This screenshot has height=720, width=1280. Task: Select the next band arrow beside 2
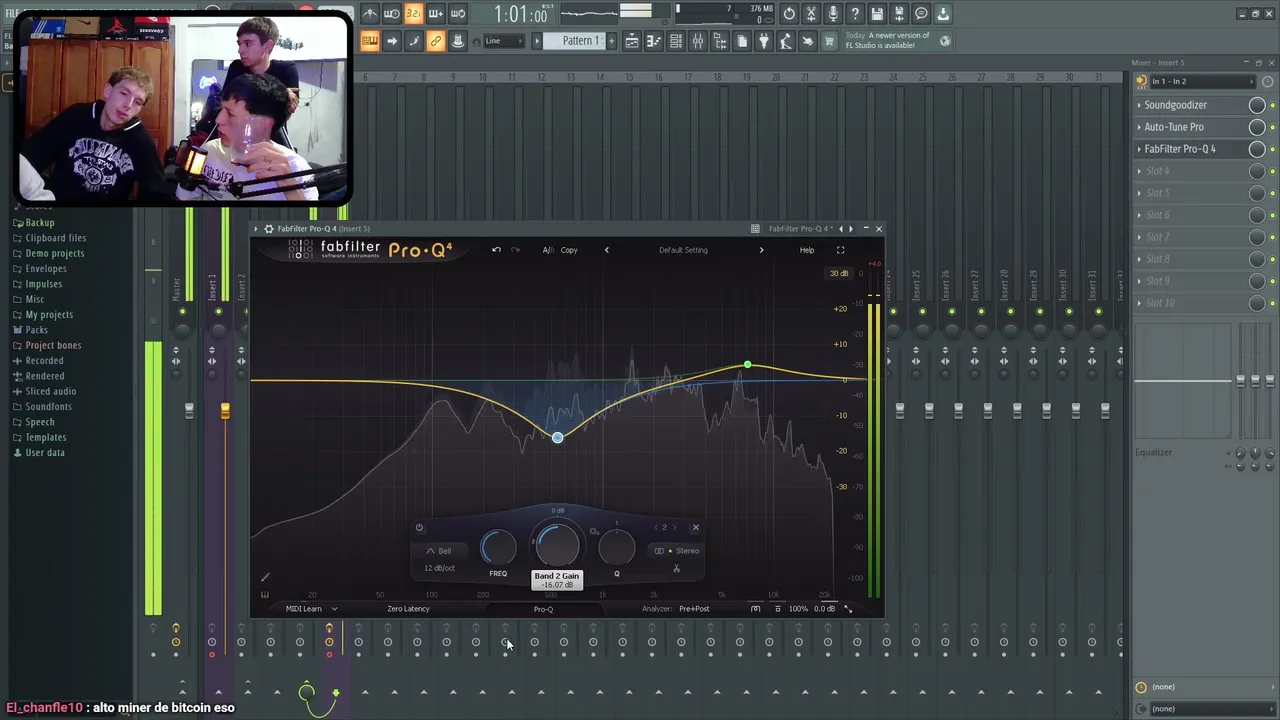[x=674, y=528]
